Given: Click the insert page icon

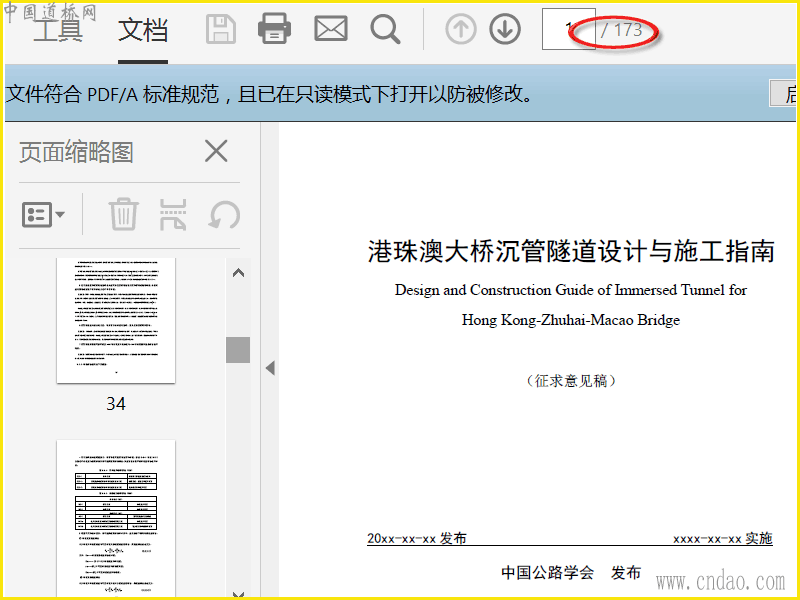Looking at the screenshot, I should pos(173,215).
